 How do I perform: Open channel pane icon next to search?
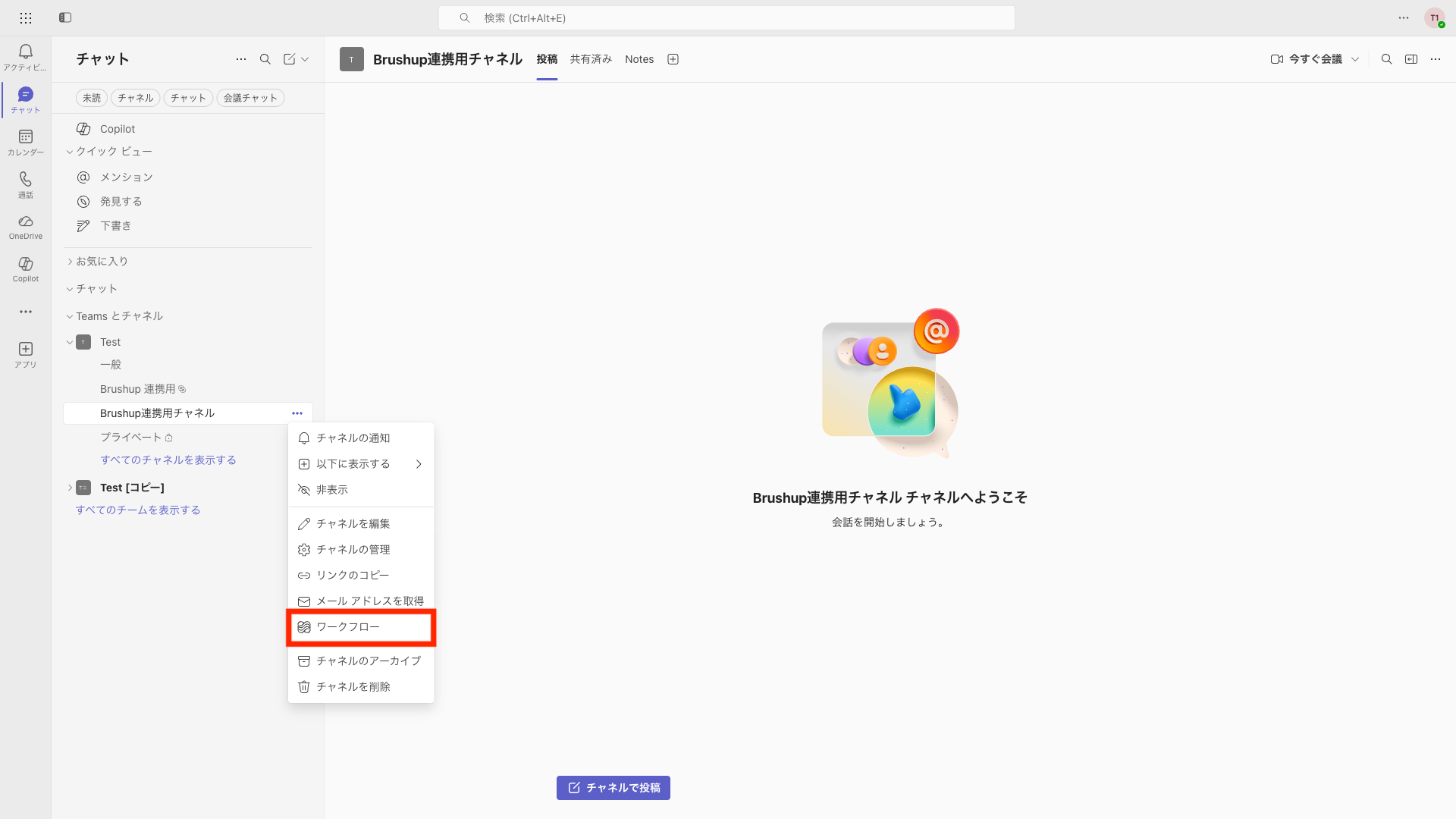1411,59
